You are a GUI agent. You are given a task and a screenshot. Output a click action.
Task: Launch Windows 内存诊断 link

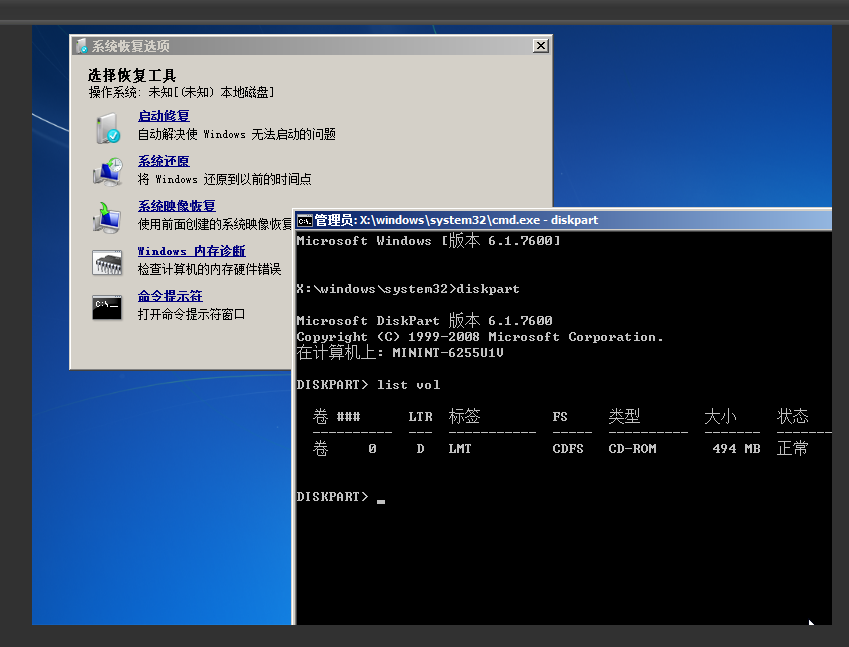point(191,251)
